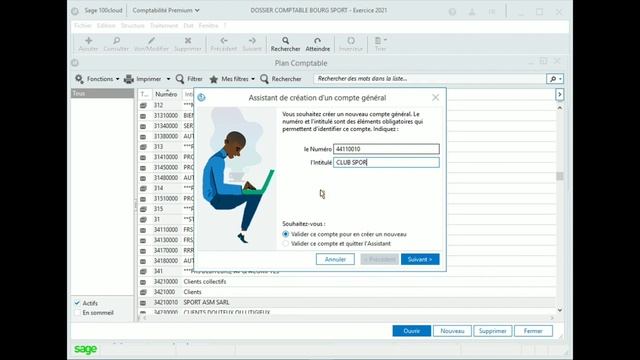Image resolution: width=640 pixels, height=360 pixels.
Task: Click account type icon of row 34110000
Action: coord(143,230)
